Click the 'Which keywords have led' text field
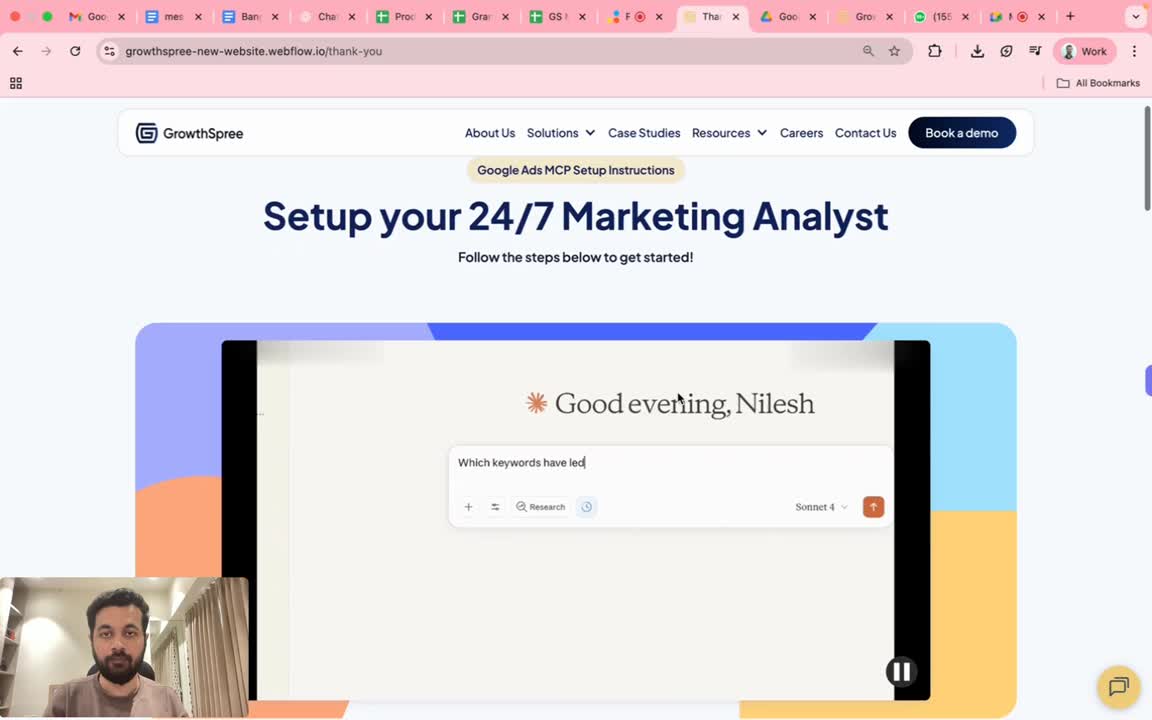1152x720 pixels. (x=670, y=463)
